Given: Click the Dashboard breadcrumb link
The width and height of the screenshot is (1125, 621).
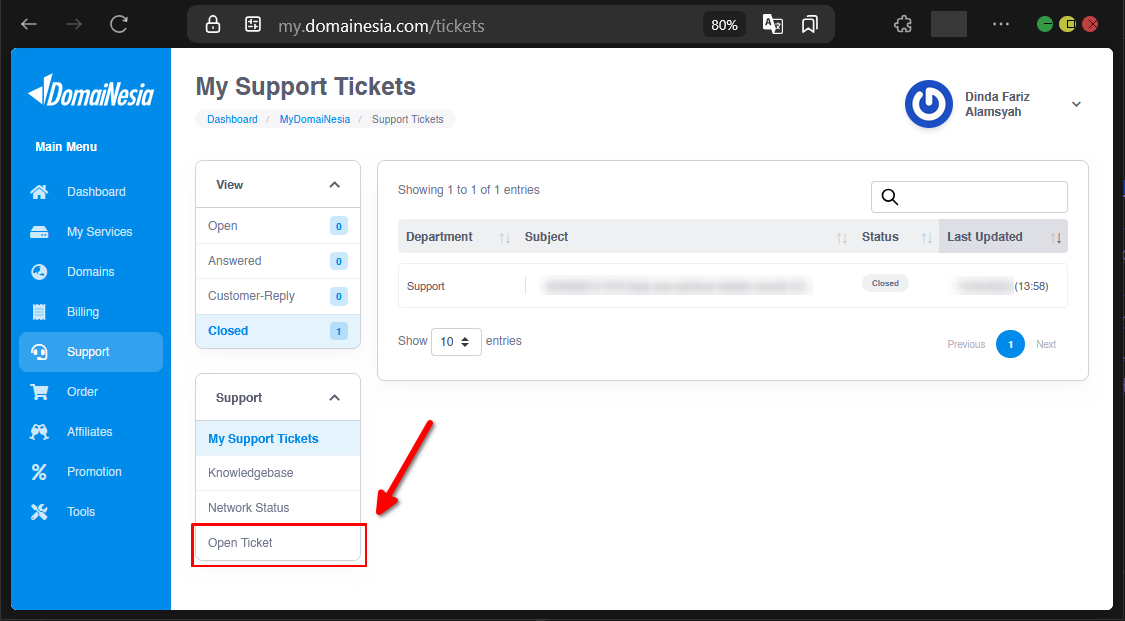Looking at the screenshot, I should point(232,119).
